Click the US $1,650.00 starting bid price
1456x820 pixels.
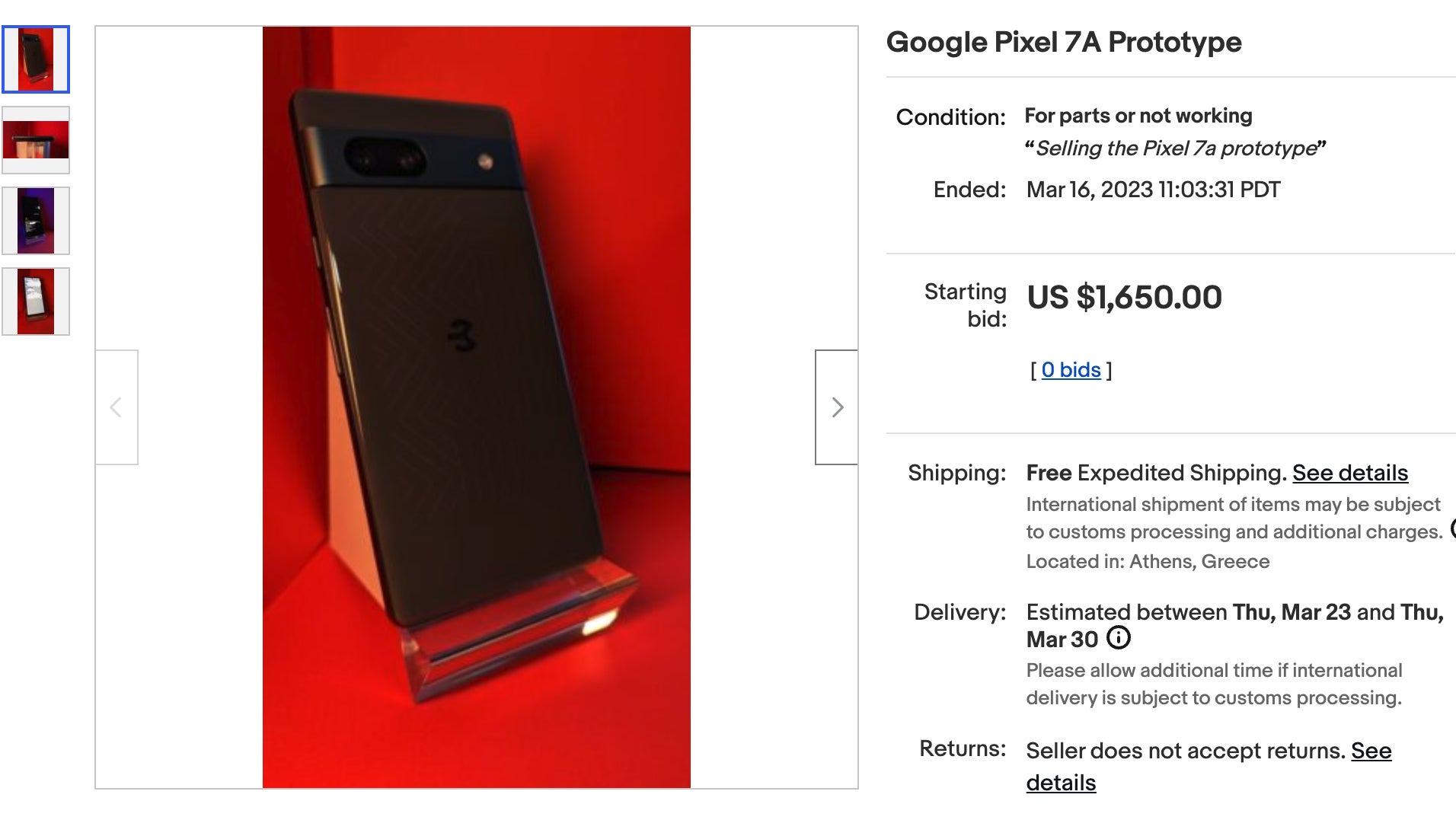click(1124, 298)
